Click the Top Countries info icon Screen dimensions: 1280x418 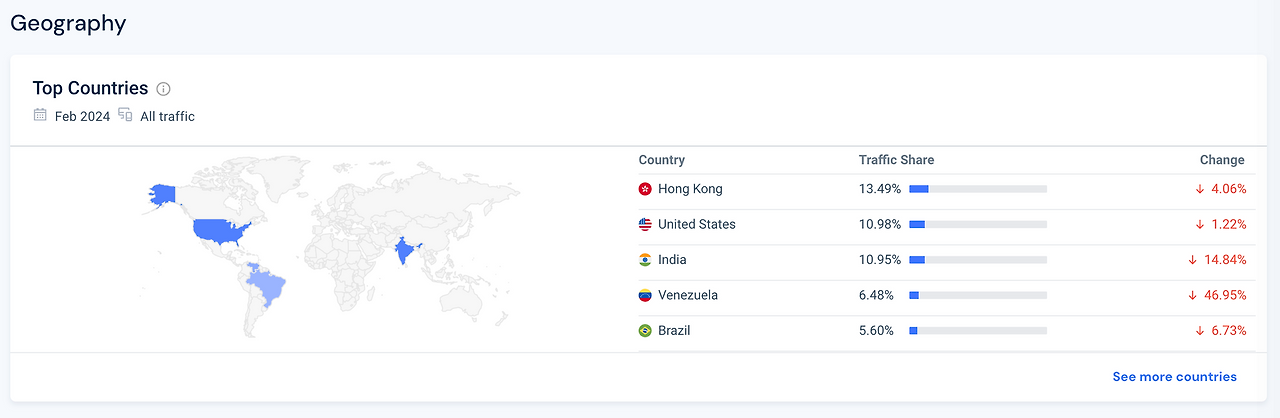point(164,89)
